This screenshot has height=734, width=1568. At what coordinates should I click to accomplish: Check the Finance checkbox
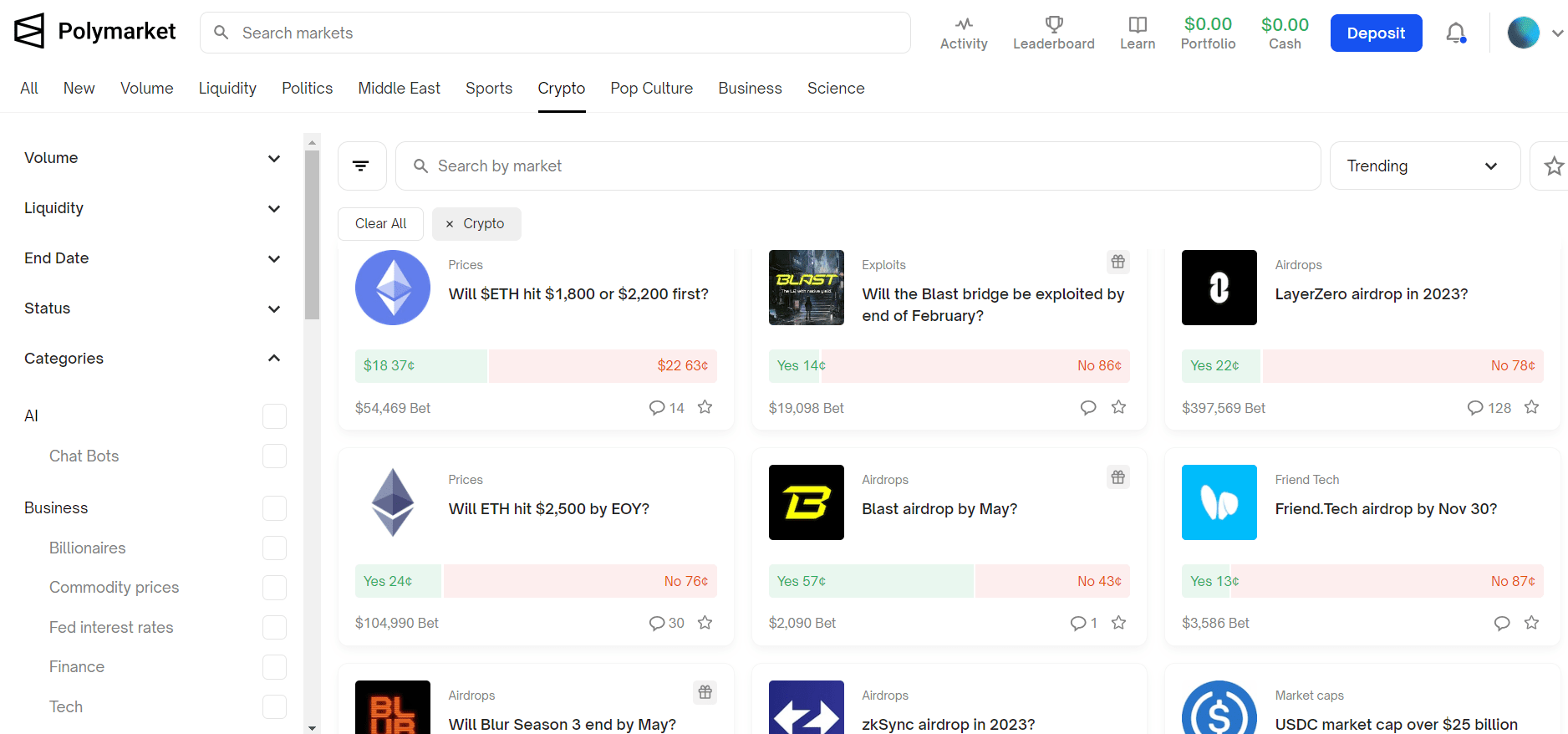click(274, 666)
